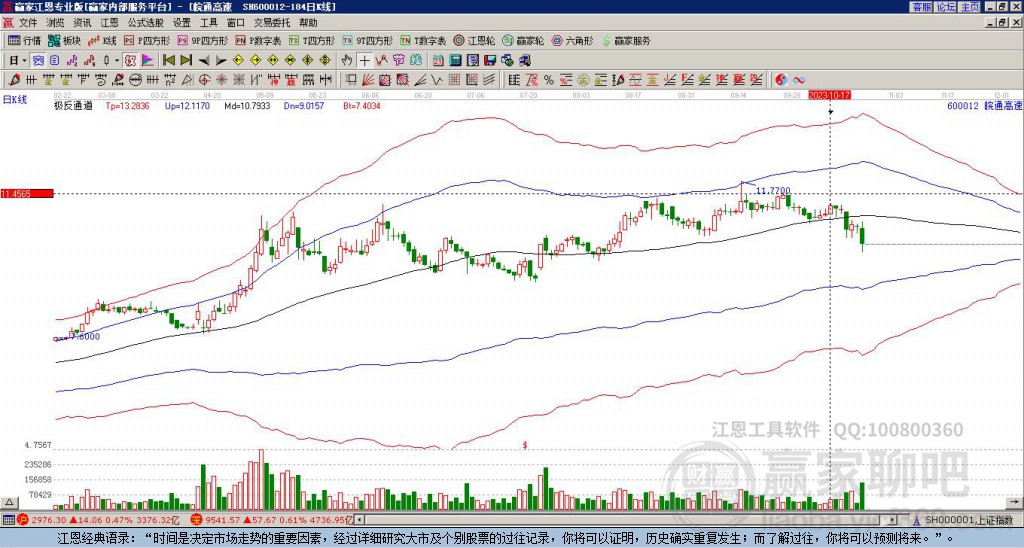Open the 浏览 menu
Viewport: 1024px width, 548px height.
point(56,23)
